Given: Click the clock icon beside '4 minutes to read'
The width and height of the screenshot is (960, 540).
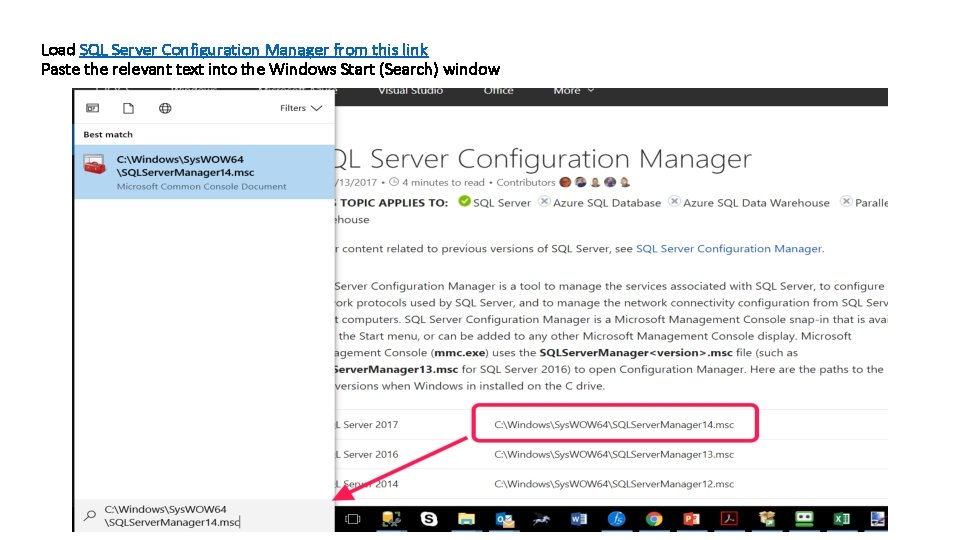Looking at the screenshot, I should 394,182.
